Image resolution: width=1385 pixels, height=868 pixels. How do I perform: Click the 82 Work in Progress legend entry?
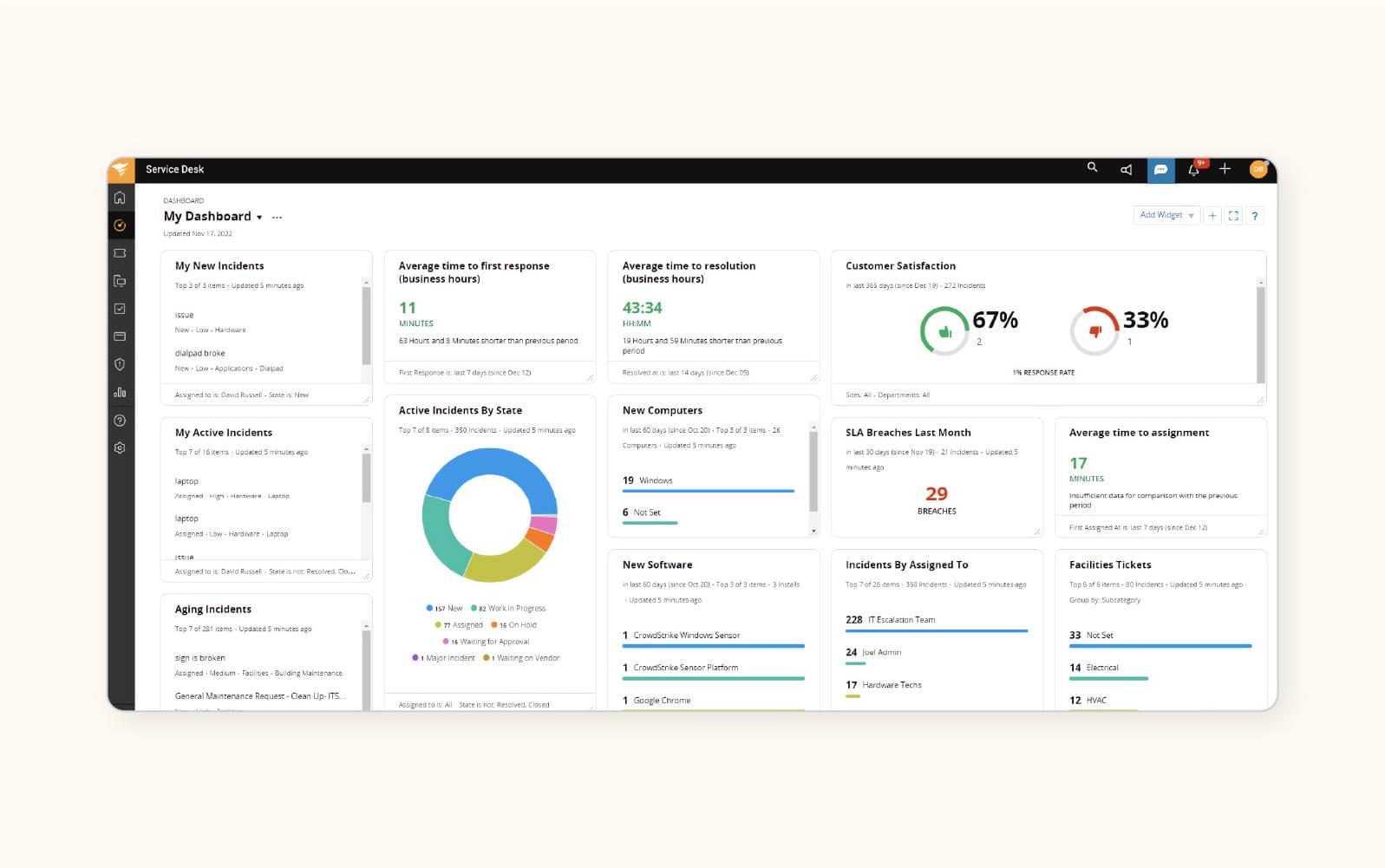pyautogui.click(x=508, y=608)
